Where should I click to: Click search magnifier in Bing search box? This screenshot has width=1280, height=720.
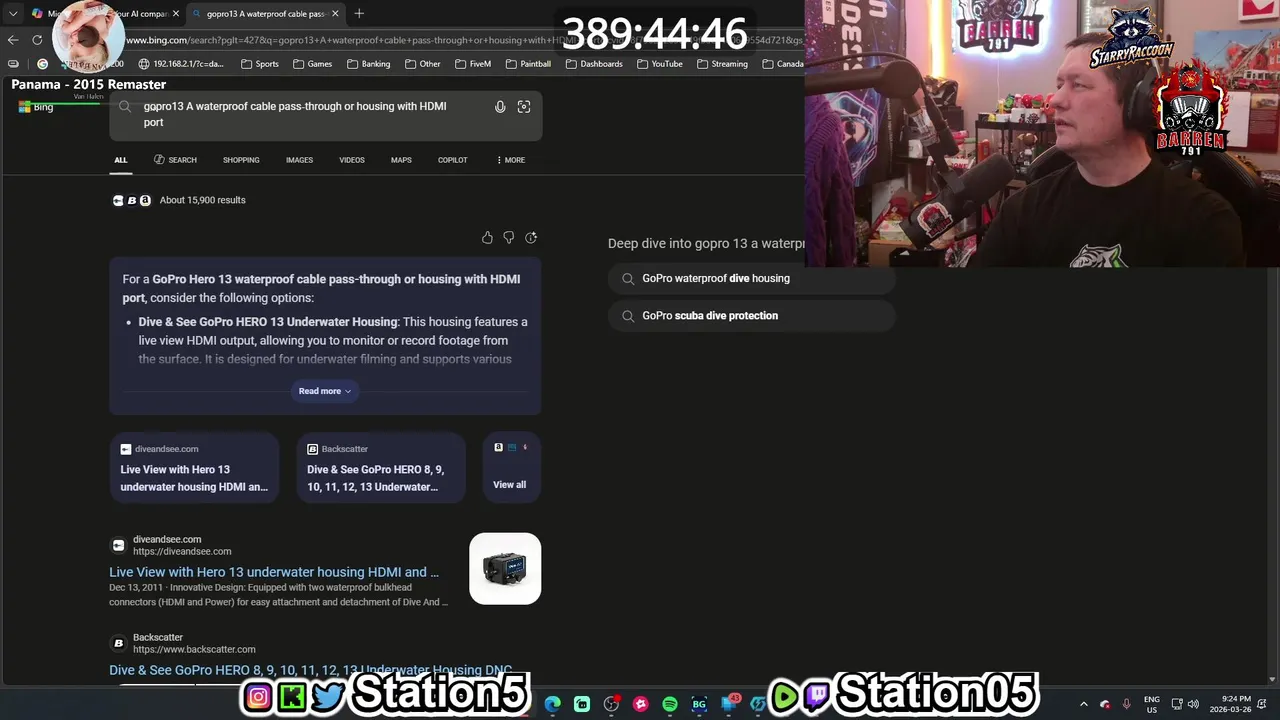(125, 107)
